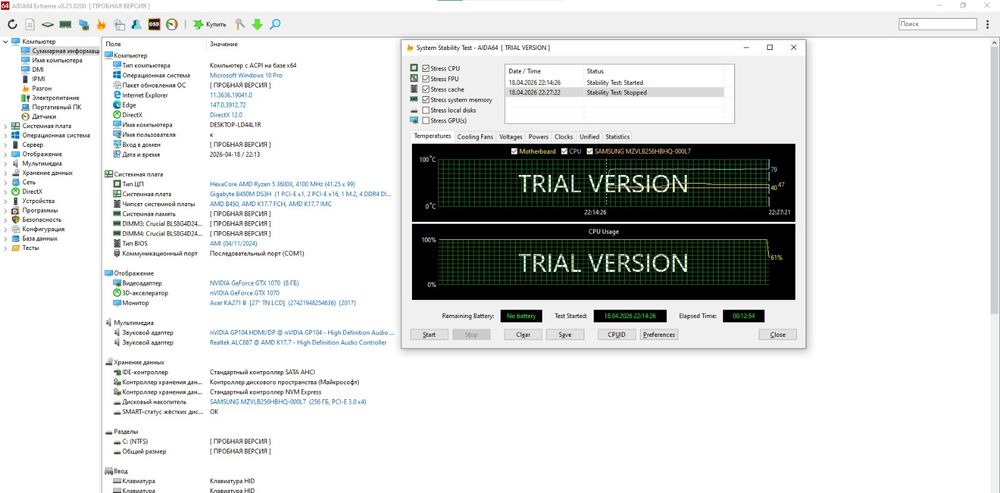Select Электропитание in the tree
This screenshot has height=493, width=1000.
(x=55, y=98)
